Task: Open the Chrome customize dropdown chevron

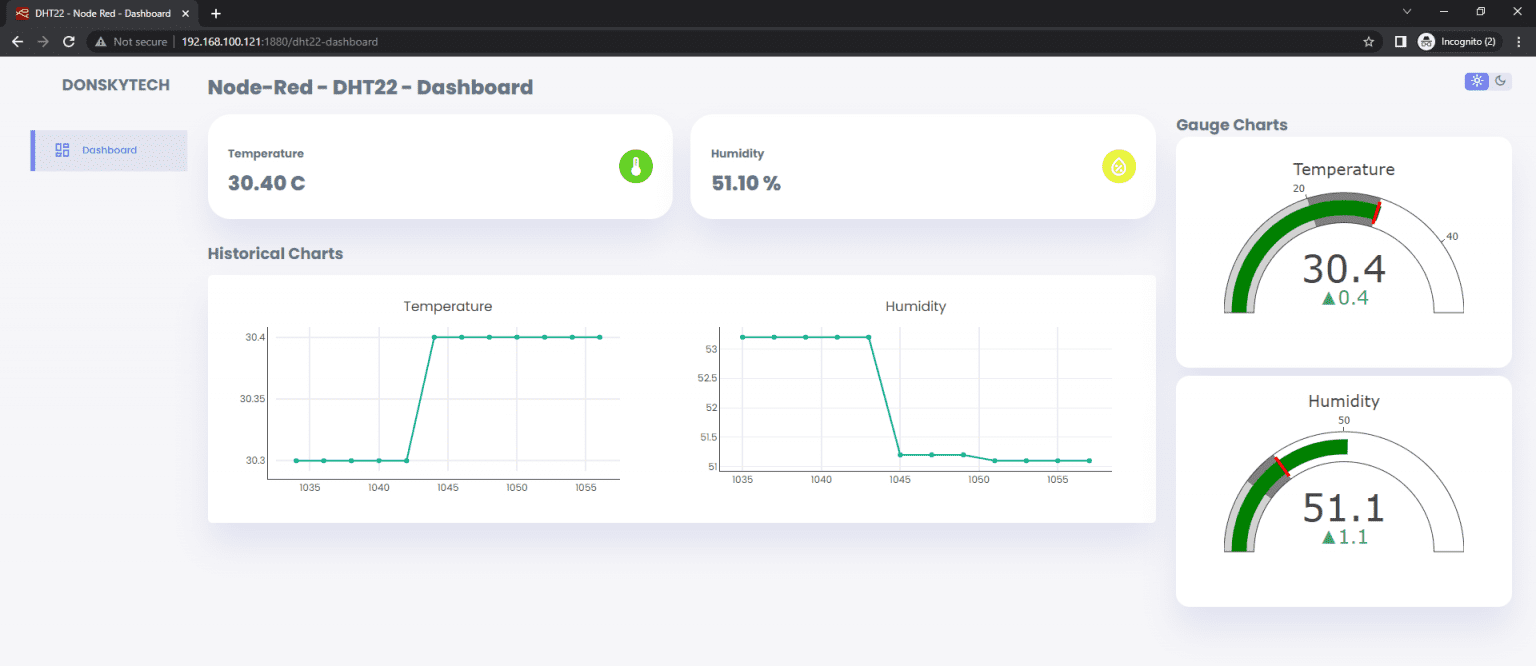Action: [x=1406, y=12]
